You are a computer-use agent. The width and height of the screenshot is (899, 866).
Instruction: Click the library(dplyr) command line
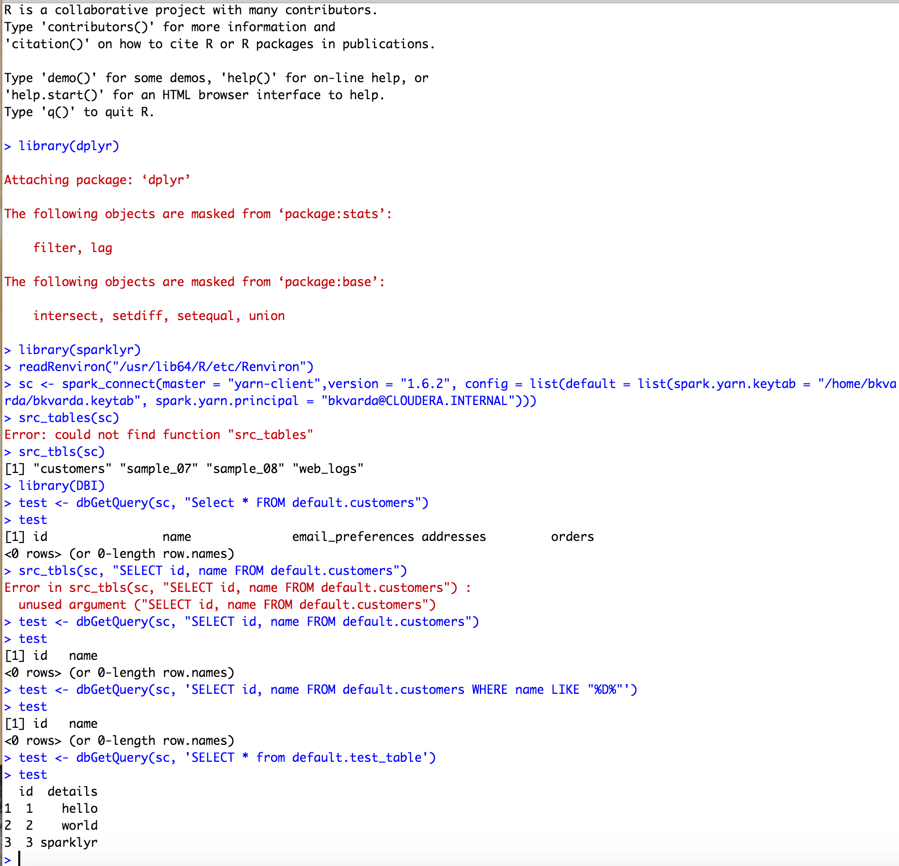coord(63,145)
